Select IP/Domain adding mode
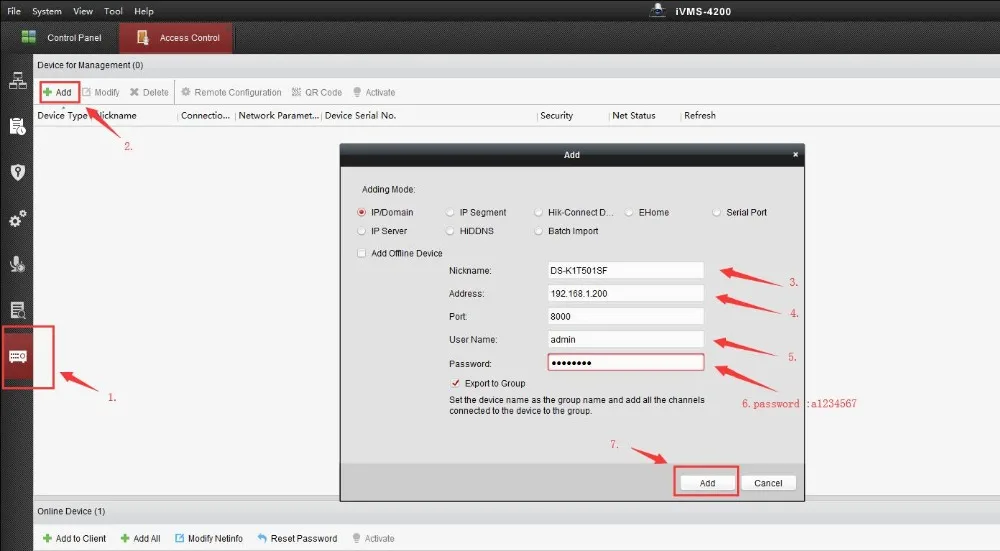This screenshot has height=551, width=1000. [362, 212]
